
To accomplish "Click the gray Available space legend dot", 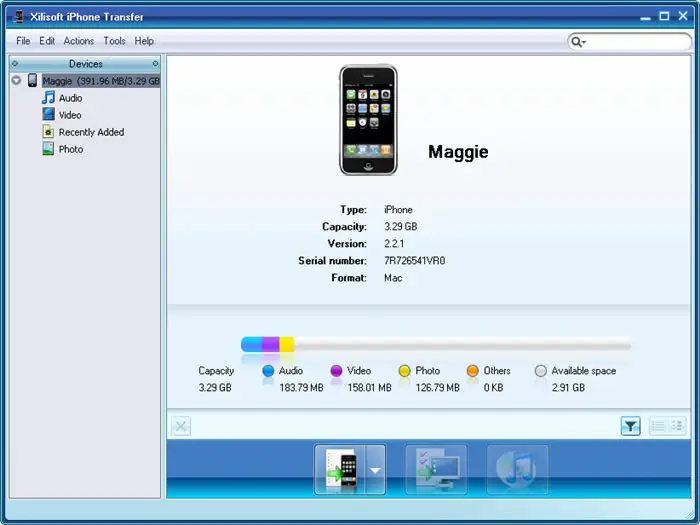I will pyautogui.click(x=541, y=371).
